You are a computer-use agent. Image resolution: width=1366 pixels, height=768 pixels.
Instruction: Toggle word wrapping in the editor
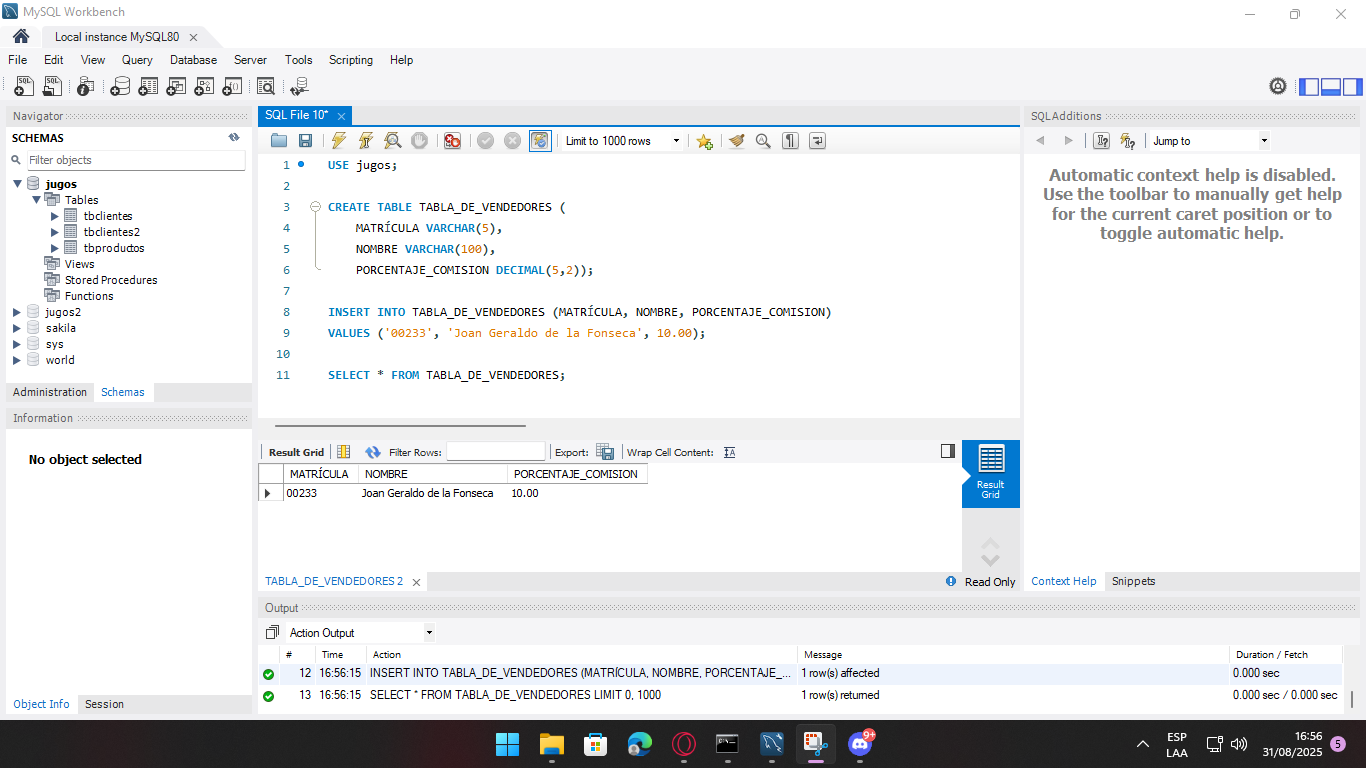(817, 141)
